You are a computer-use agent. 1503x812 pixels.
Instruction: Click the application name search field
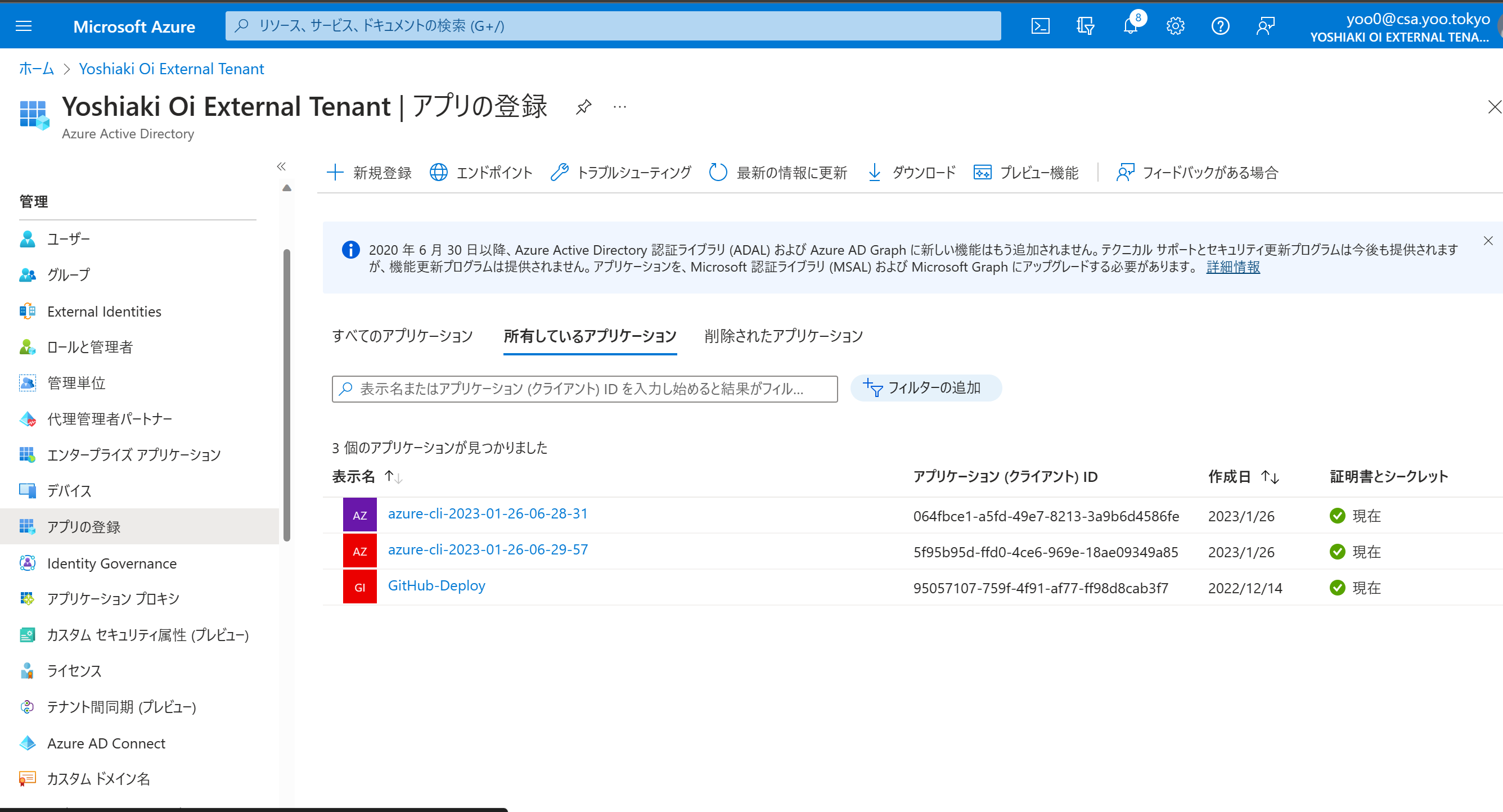(583, 389)
